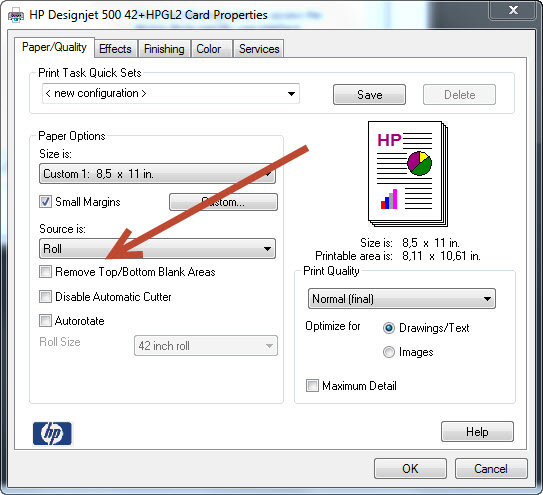This screenshot has width=543, height=495.
Task: Enable the Autorotate checkbox
Action: [x=45, y=321]
